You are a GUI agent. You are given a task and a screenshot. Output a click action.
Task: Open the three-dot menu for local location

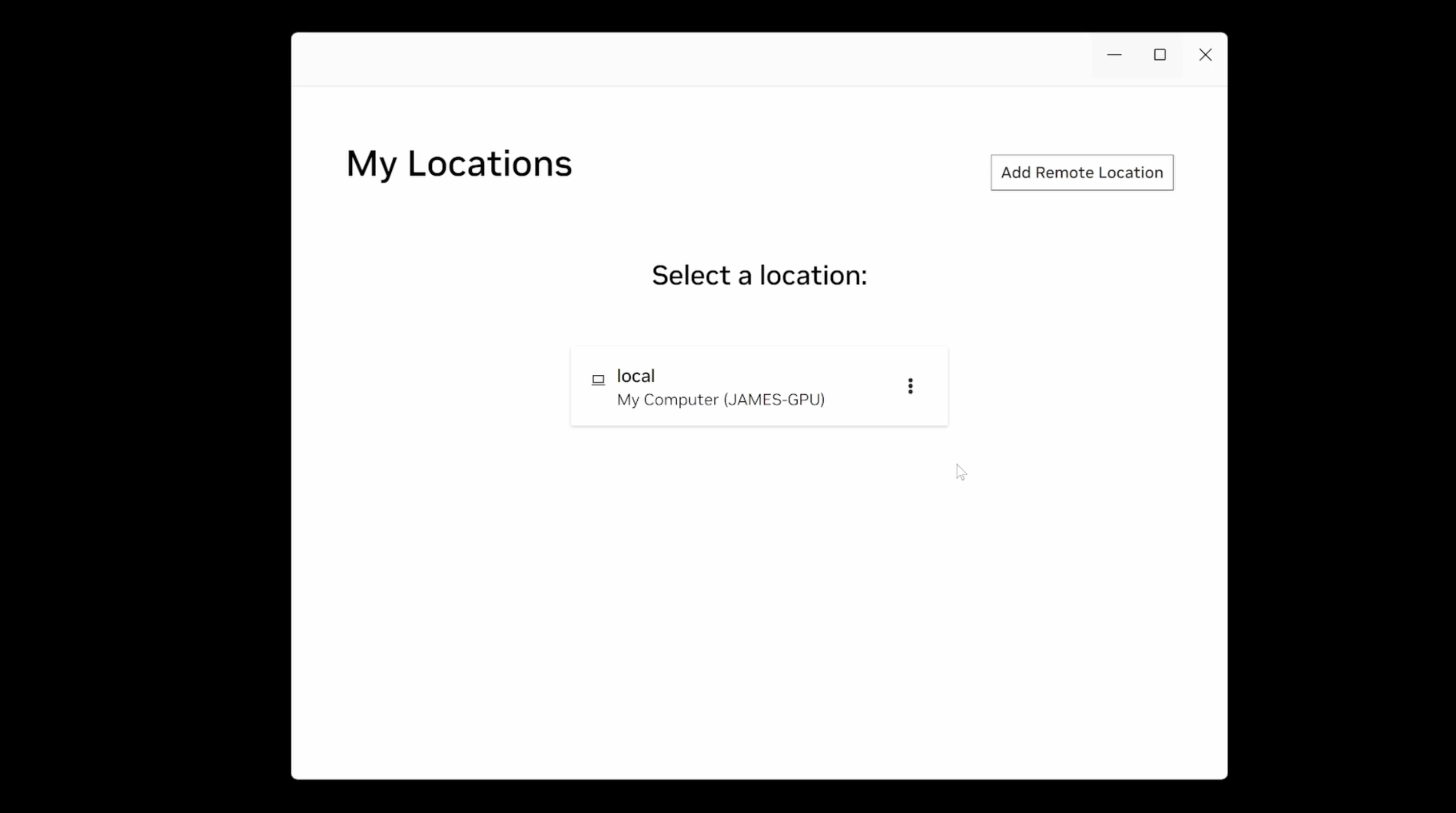910,386
